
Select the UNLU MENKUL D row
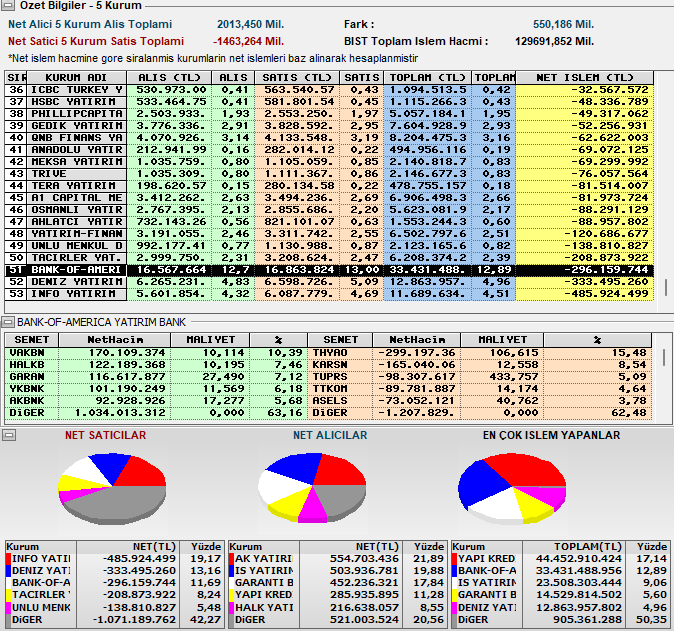coord(329,246)
